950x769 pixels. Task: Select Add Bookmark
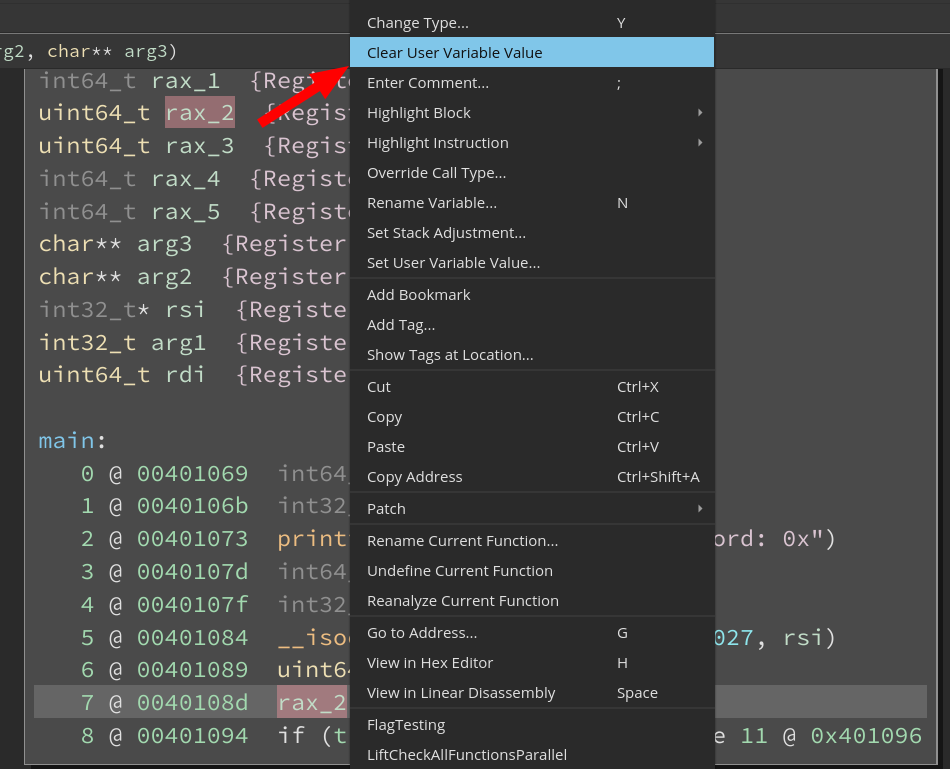pos(532,295)
